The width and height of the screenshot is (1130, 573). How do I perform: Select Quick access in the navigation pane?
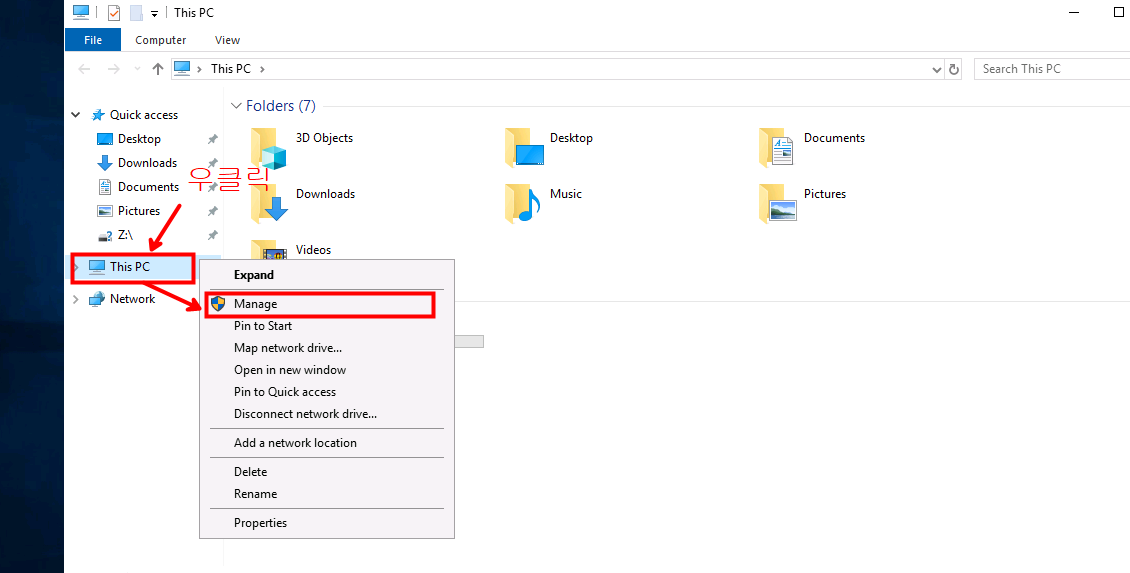pos(143,115)
